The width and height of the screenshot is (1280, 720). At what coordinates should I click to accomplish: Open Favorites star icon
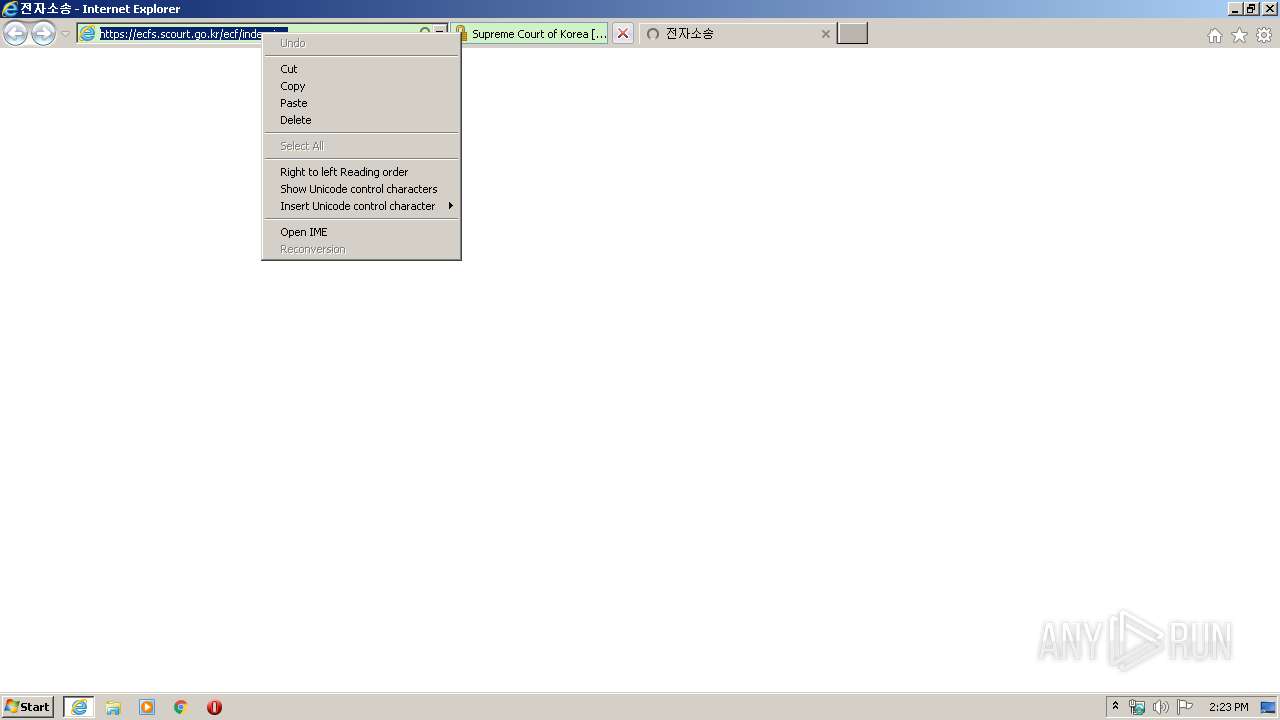click(1239, 35)
